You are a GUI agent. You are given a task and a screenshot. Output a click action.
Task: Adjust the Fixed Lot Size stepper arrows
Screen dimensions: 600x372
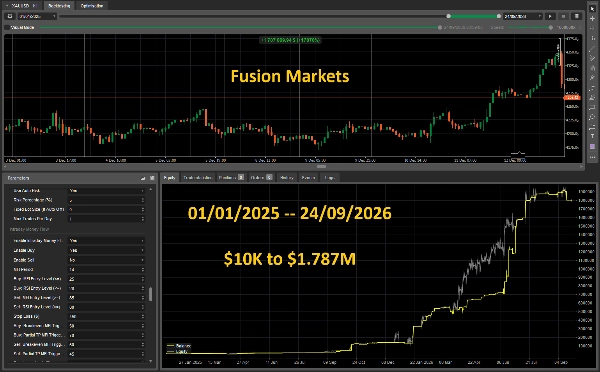(143, 209)
